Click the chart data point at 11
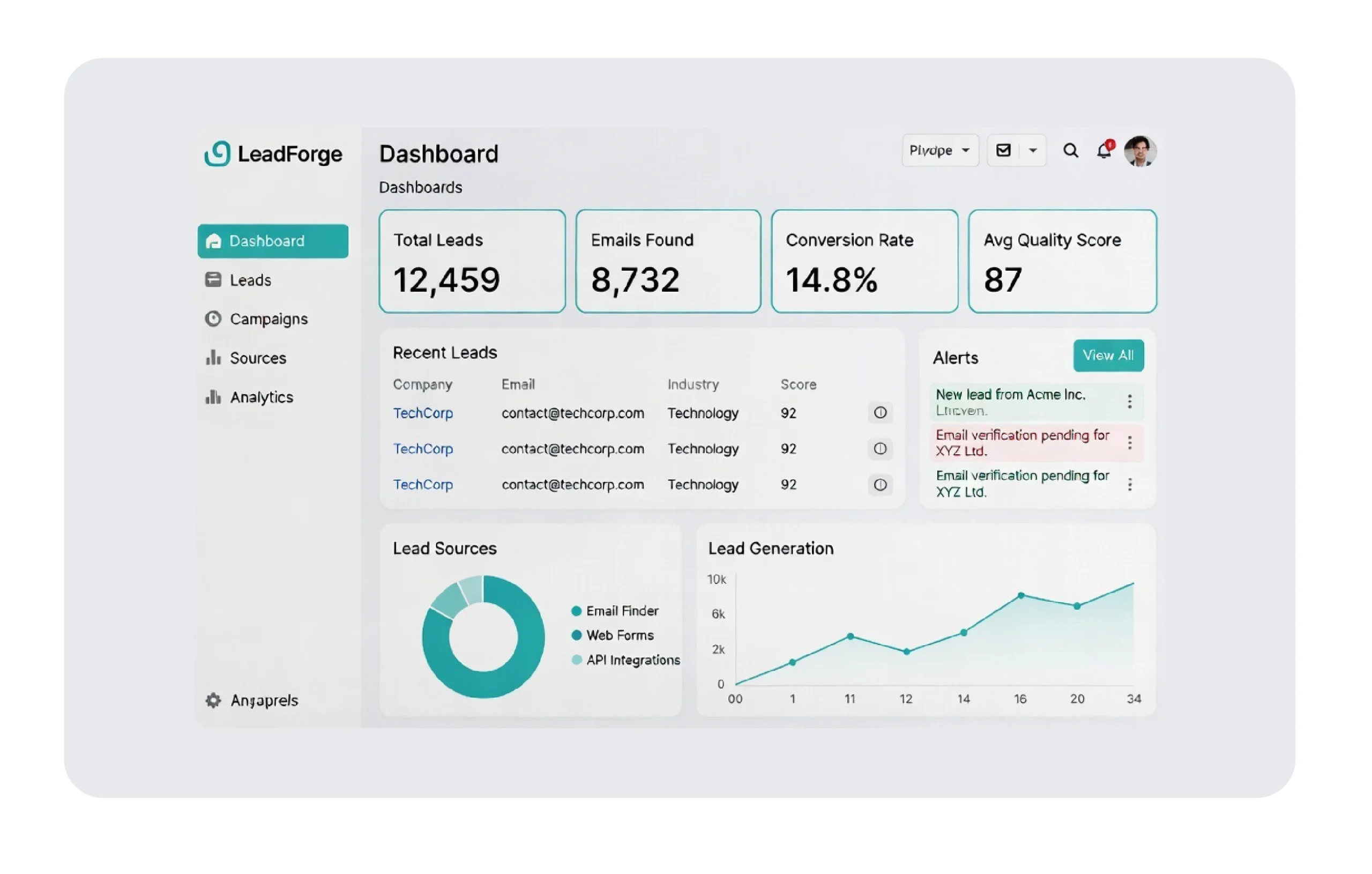The width and height of the screenshot is (1372, 874). (850, 637)
